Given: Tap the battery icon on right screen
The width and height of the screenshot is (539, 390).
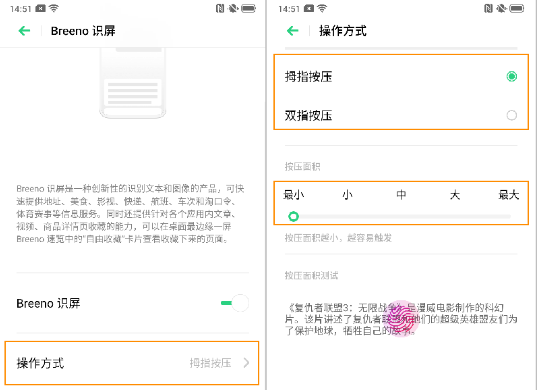Looking at the screenshot, I should [517, 8].
